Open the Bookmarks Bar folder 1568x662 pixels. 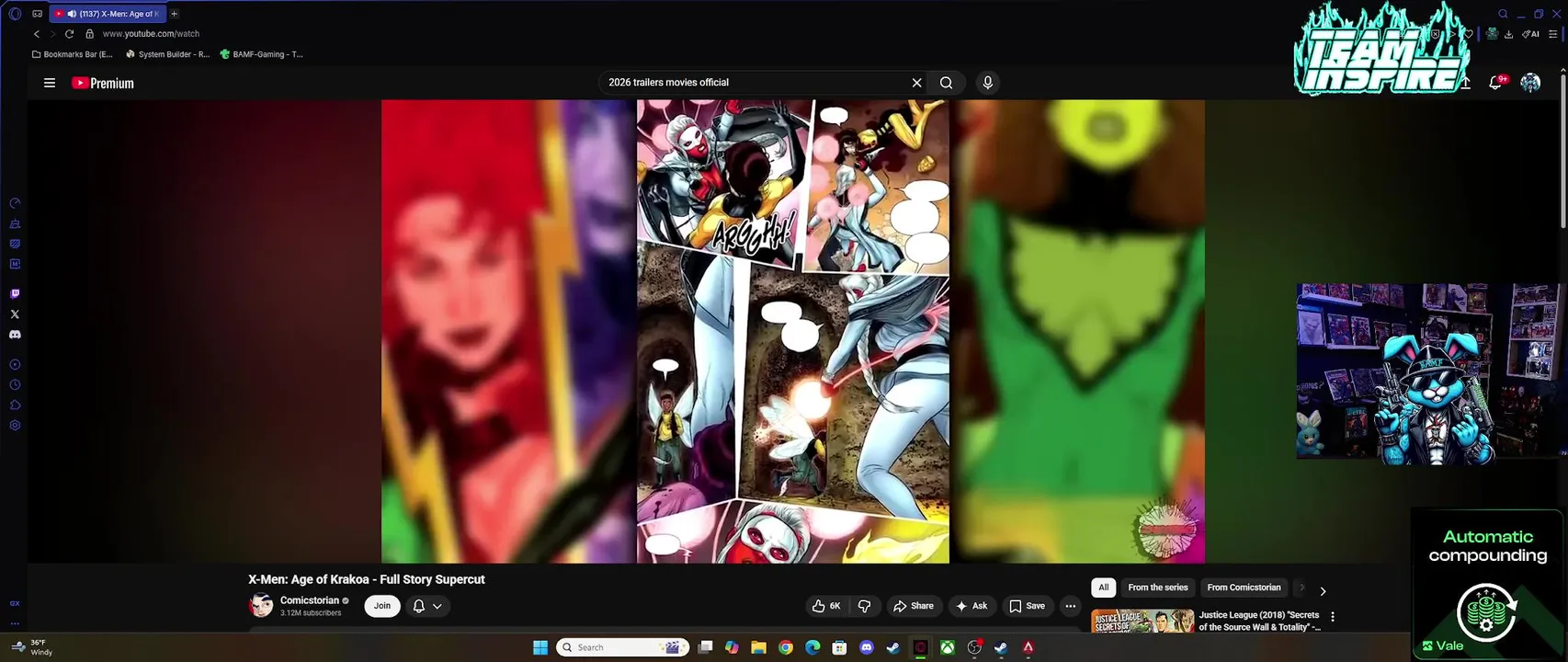coord(72,54)
